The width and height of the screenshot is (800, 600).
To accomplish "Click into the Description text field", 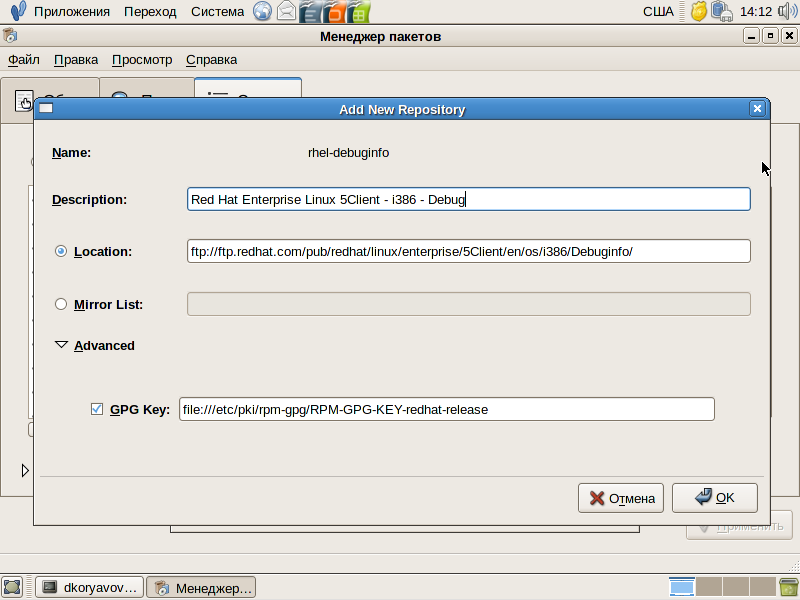I will tap(468, 199).
